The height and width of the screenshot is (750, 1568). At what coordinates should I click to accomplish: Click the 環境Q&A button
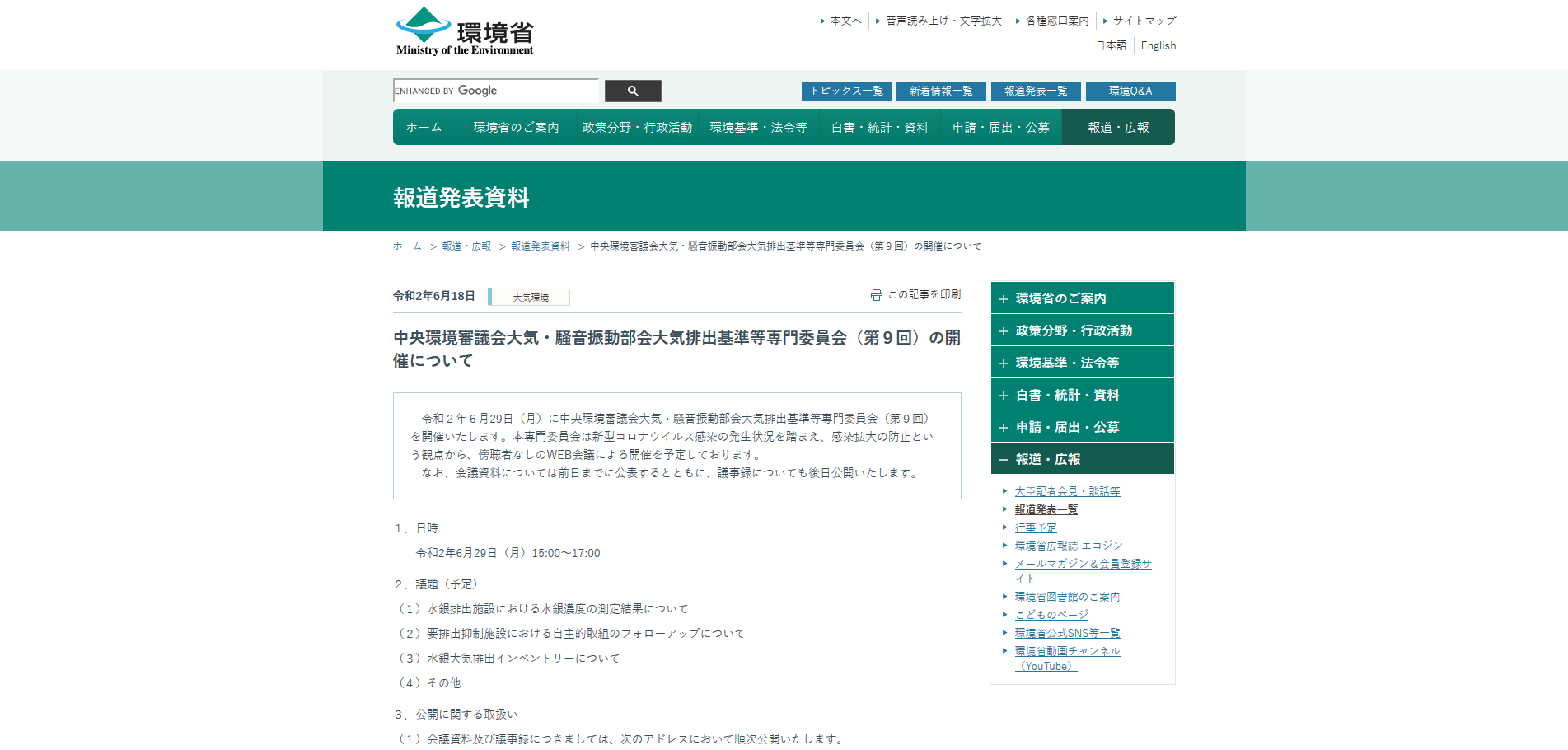[1130, 91]
